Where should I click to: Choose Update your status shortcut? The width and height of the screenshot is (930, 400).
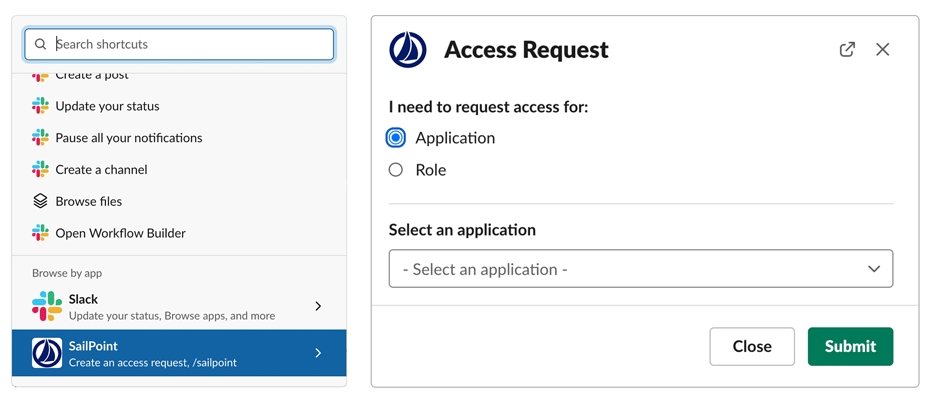pos(108,106)
